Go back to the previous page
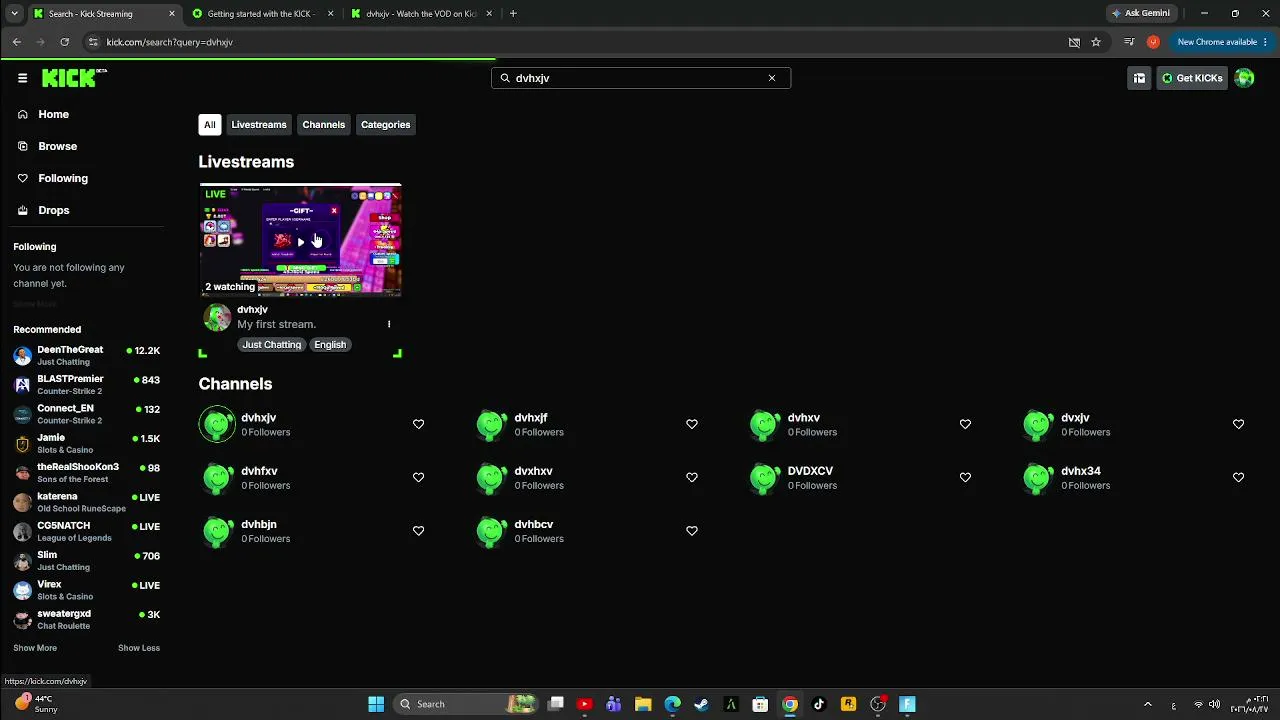This screenshot has height=720, width=1280. click(17, 42)
